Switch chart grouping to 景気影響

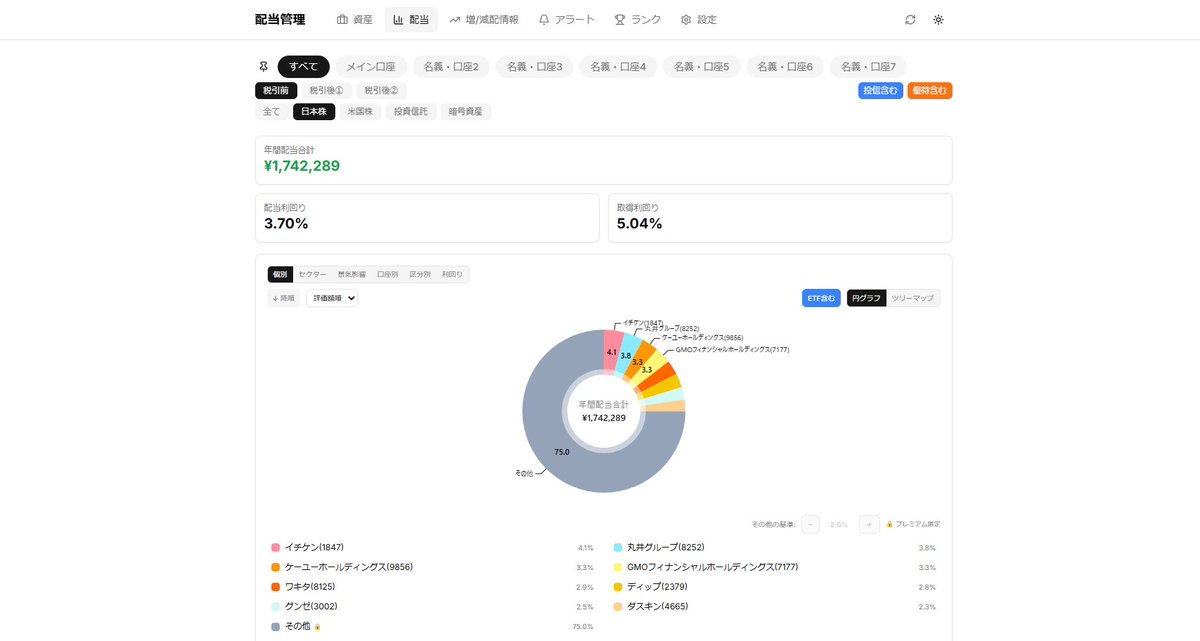(x=351, y=274)
